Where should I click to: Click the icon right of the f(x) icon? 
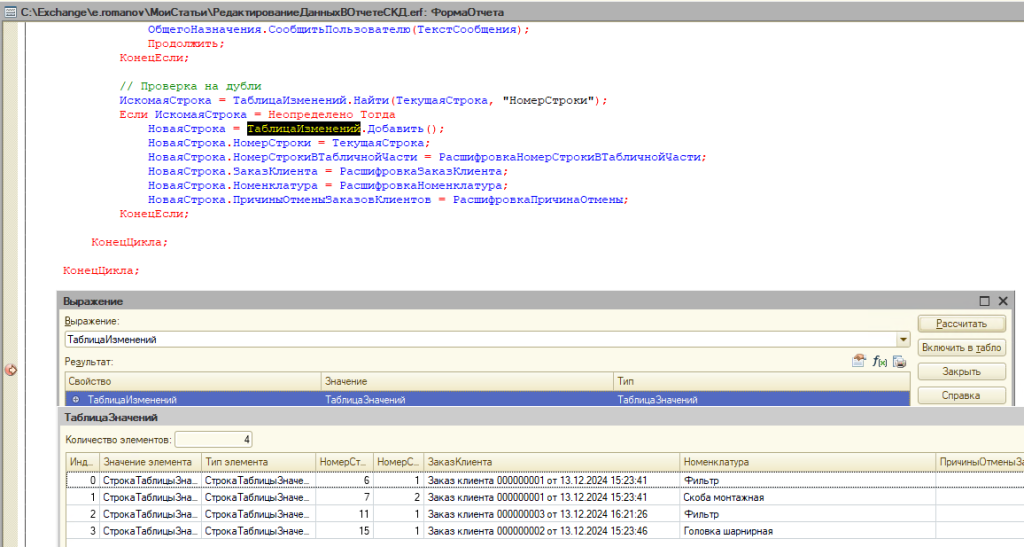[x=900, y=362]
